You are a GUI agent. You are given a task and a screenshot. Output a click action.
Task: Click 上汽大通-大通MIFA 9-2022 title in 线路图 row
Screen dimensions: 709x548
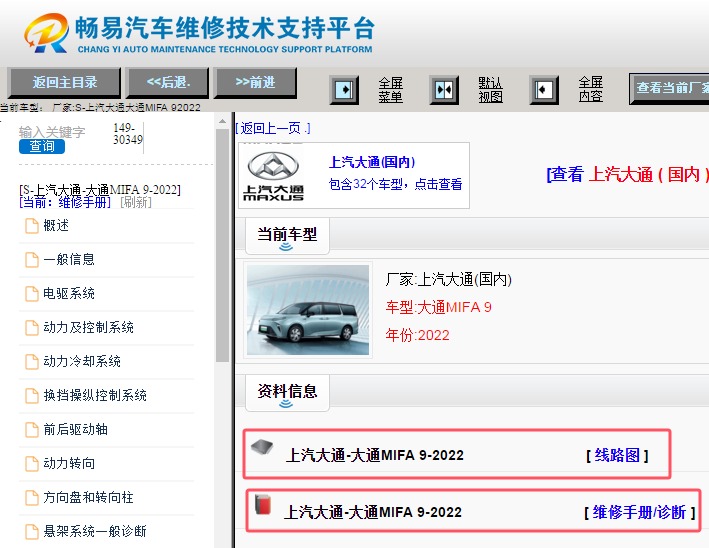coord(375,455)
